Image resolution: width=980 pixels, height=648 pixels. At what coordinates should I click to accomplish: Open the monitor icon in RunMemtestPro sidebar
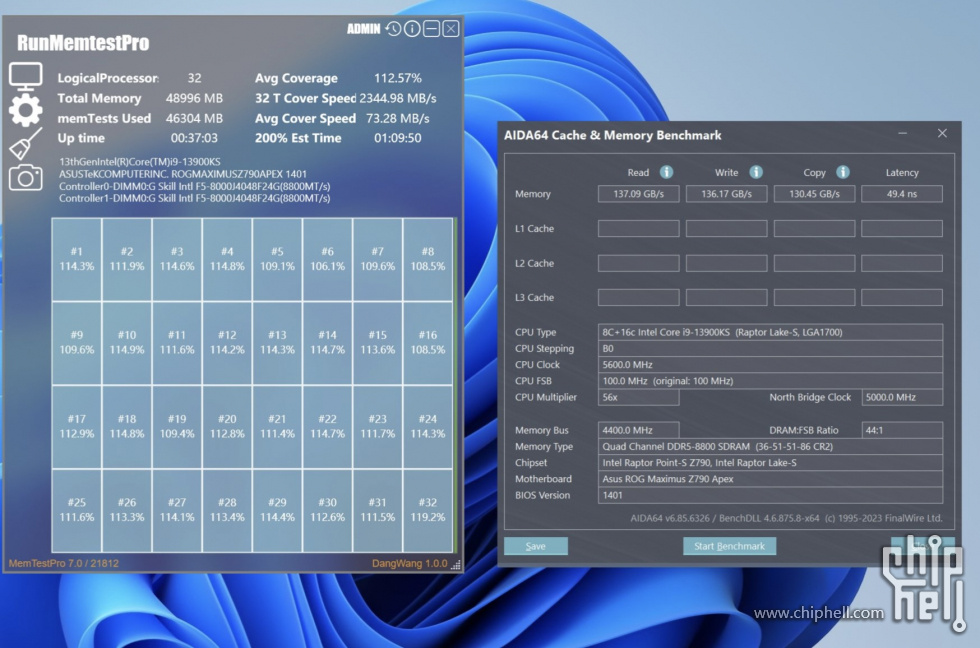26,77
